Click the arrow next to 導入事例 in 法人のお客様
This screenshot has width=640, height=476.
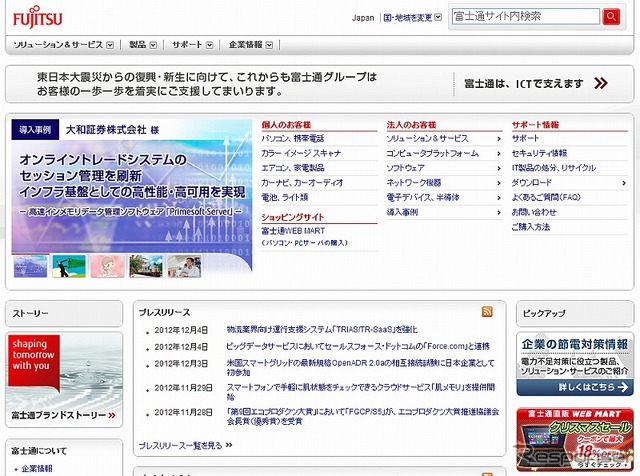click(499, 213)
